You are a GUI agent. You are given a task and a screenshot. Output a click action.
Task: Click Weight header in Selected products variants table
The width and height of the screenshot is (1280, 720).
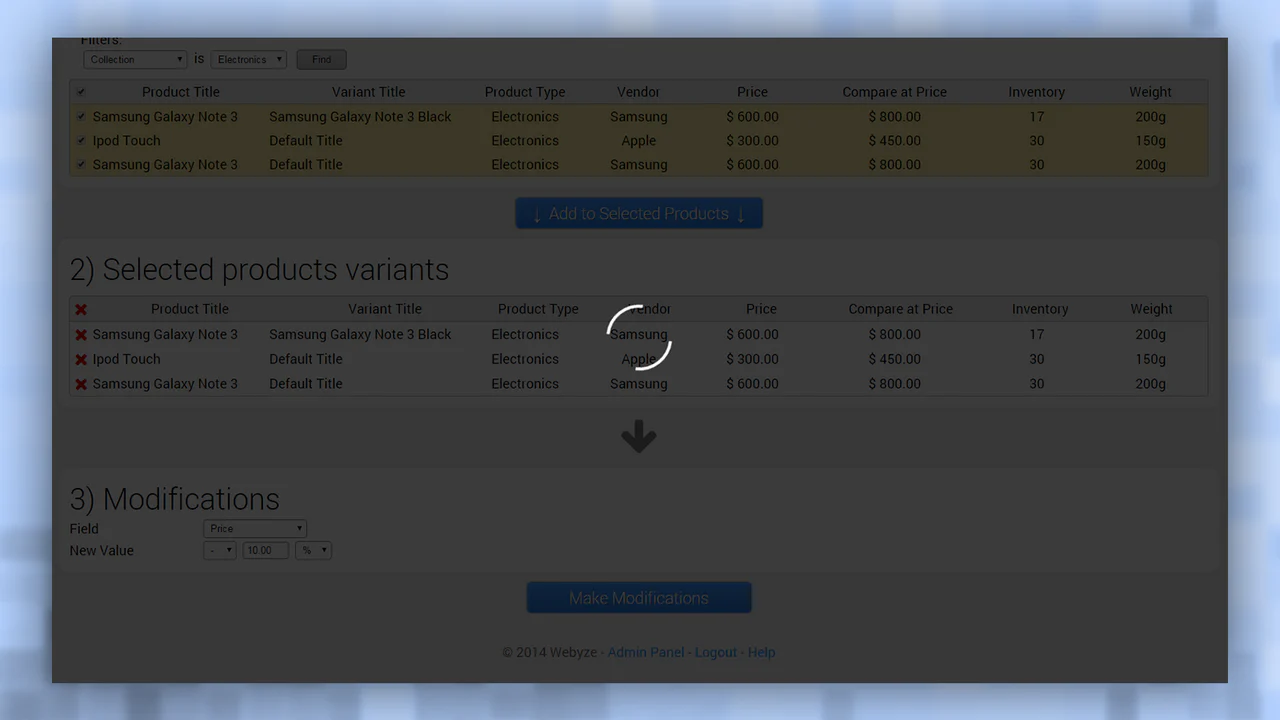pos(1152,309)
